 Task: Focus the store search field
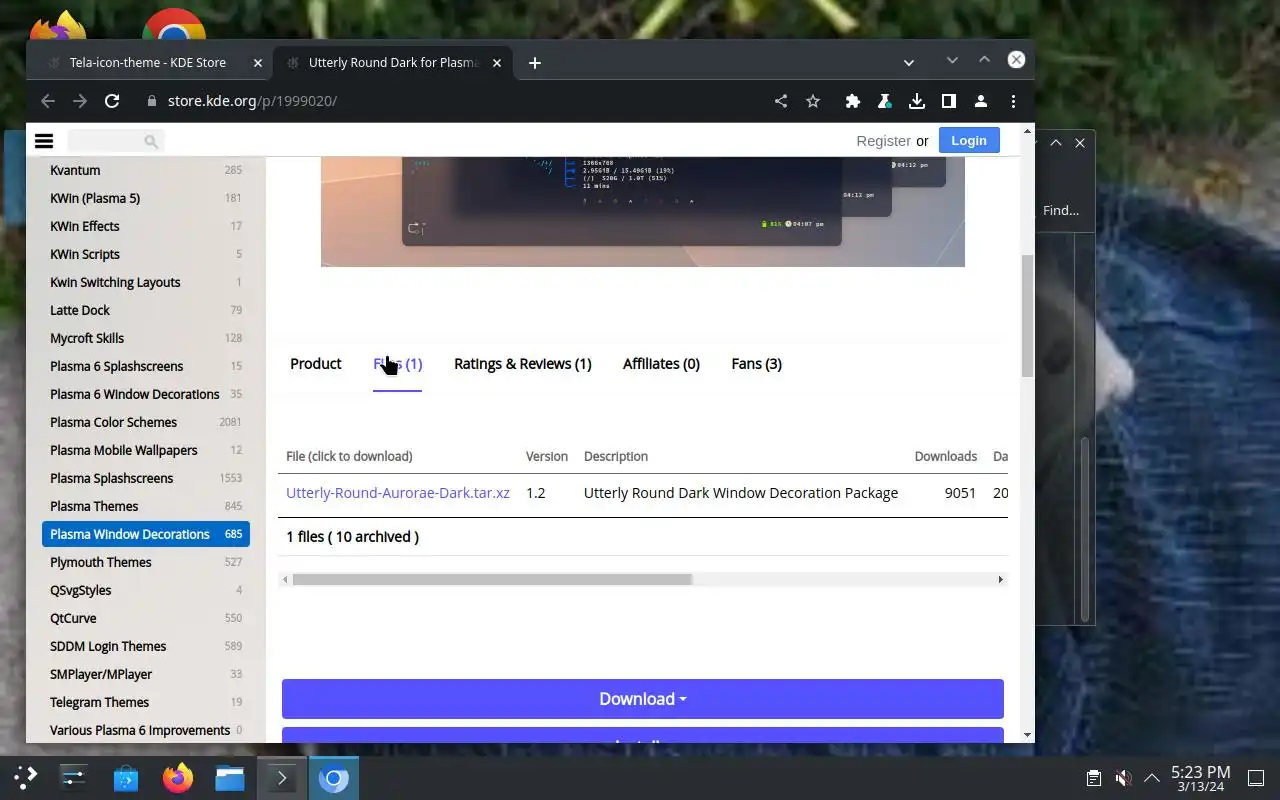click(x=115, y=141)
